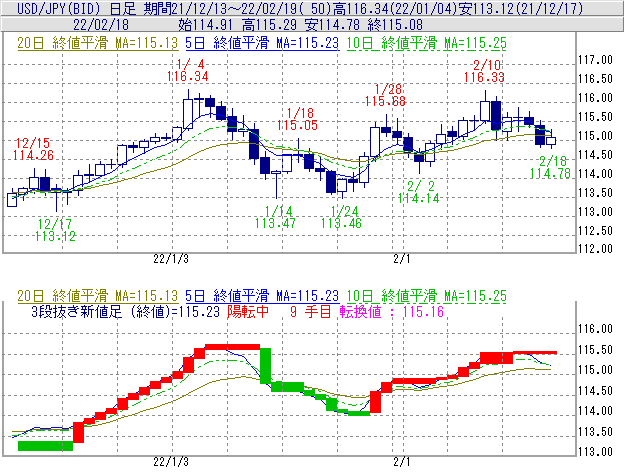Click the 2/1 date label under upper chart
The height and width of the screenshot is (475, 624).
pos(402,259)
